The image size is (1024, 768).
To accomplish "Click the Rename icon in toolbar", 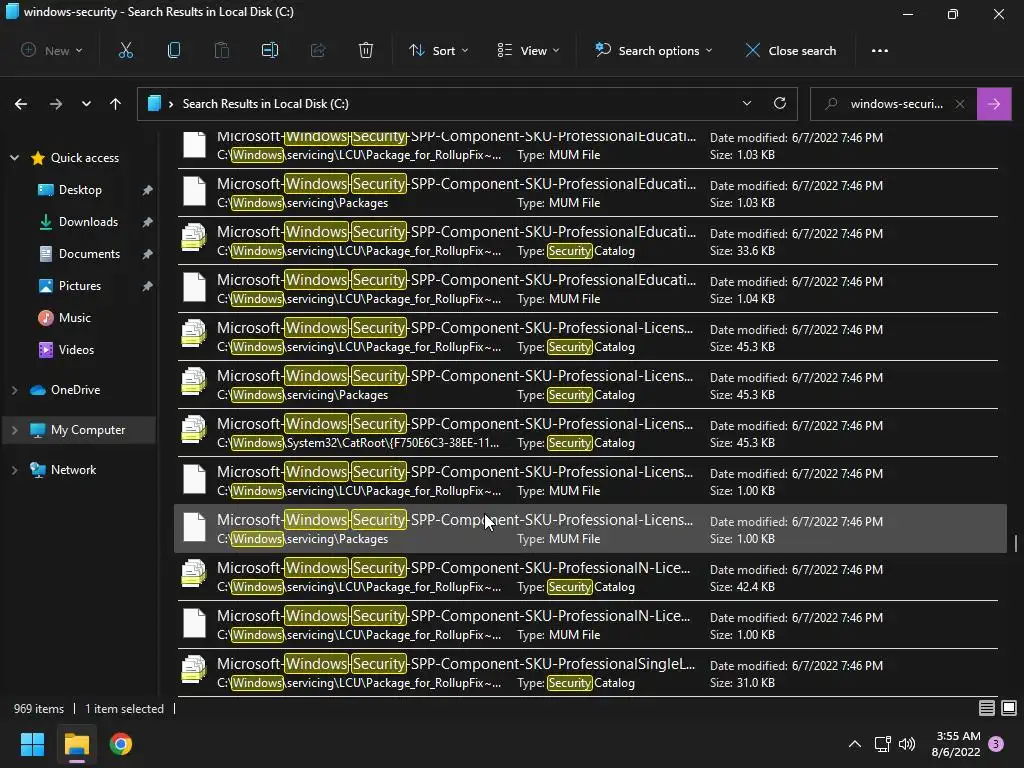I will click(x=270, y=50).
